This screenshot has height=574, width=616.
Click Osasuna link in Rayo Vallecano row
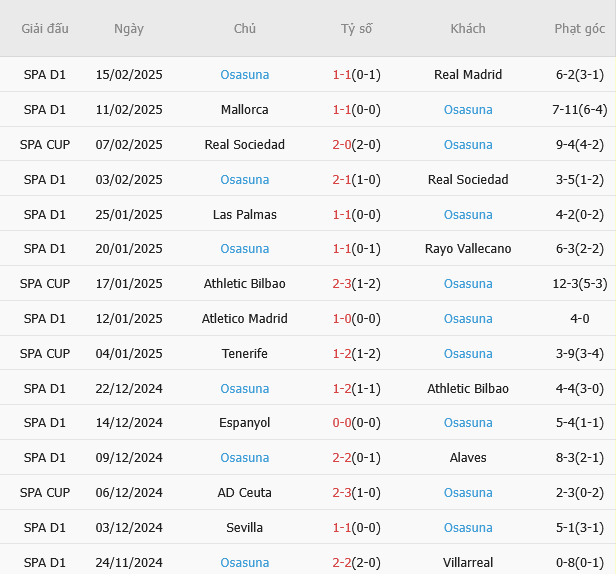point(245,249)
